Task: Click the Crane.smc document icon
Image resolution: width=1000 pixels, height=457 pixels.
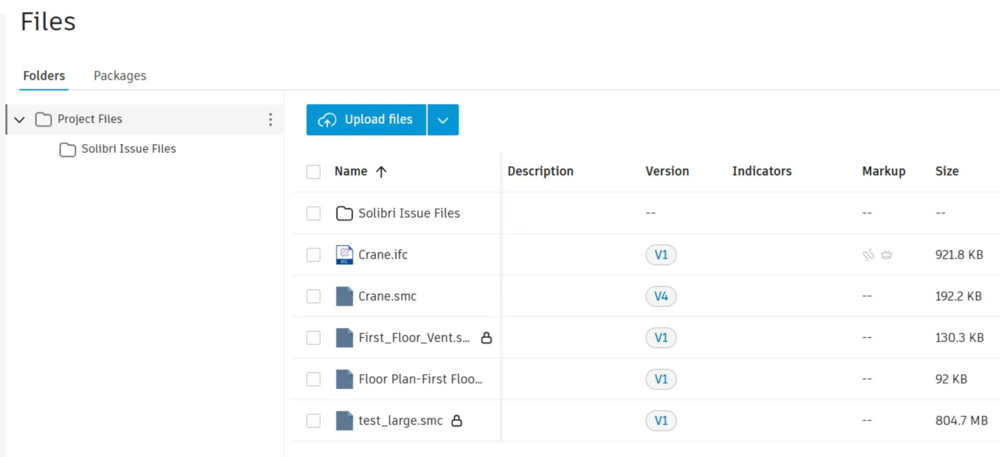Action: click(344, 296)
